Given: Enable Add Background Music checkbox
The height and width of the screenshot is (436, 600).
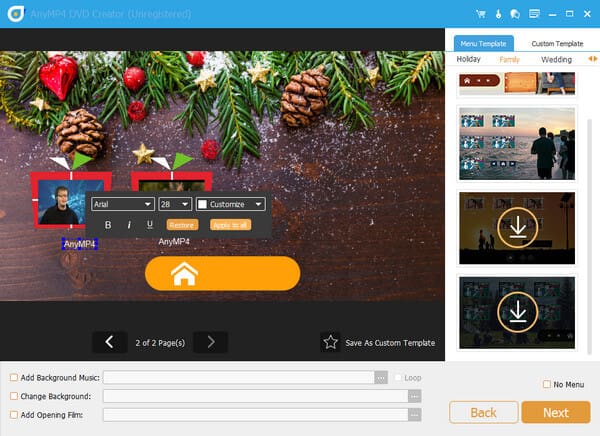Looking at the screenshot, I should 14,377.
